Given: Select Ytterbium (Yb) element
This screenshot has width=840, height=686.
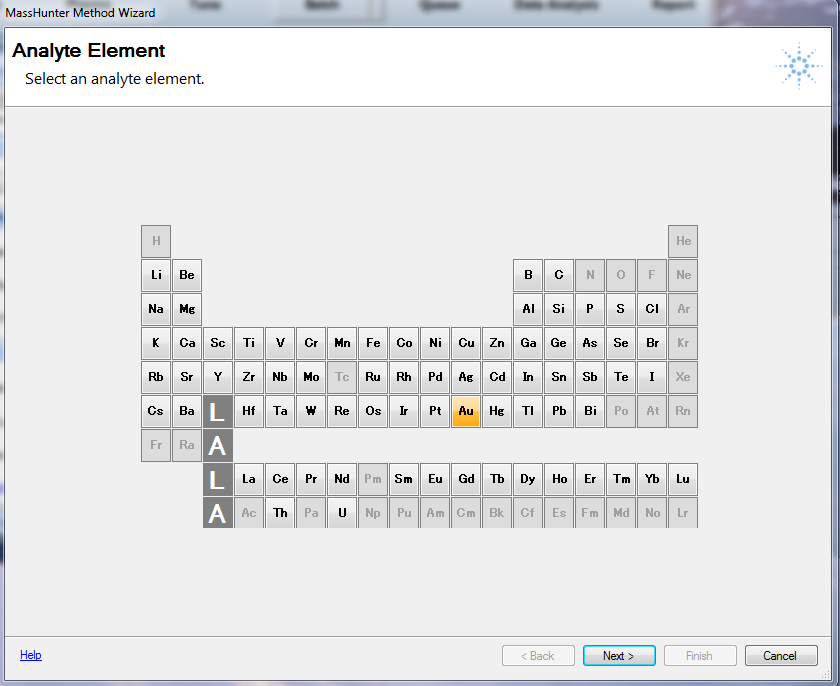Looking at the screenshot, I should tap(652, 479).
